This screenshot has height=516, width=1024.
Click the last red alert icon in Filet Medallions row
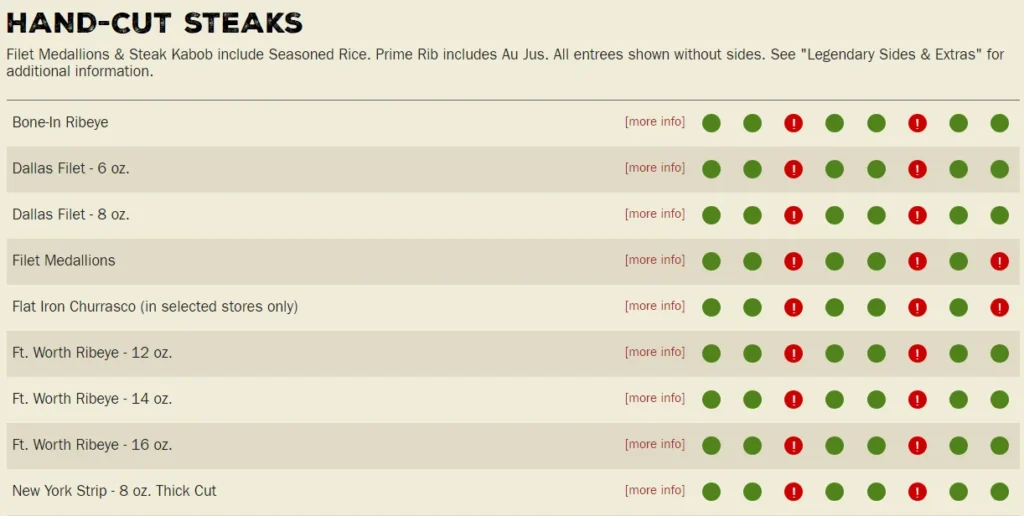click(999, 261)
